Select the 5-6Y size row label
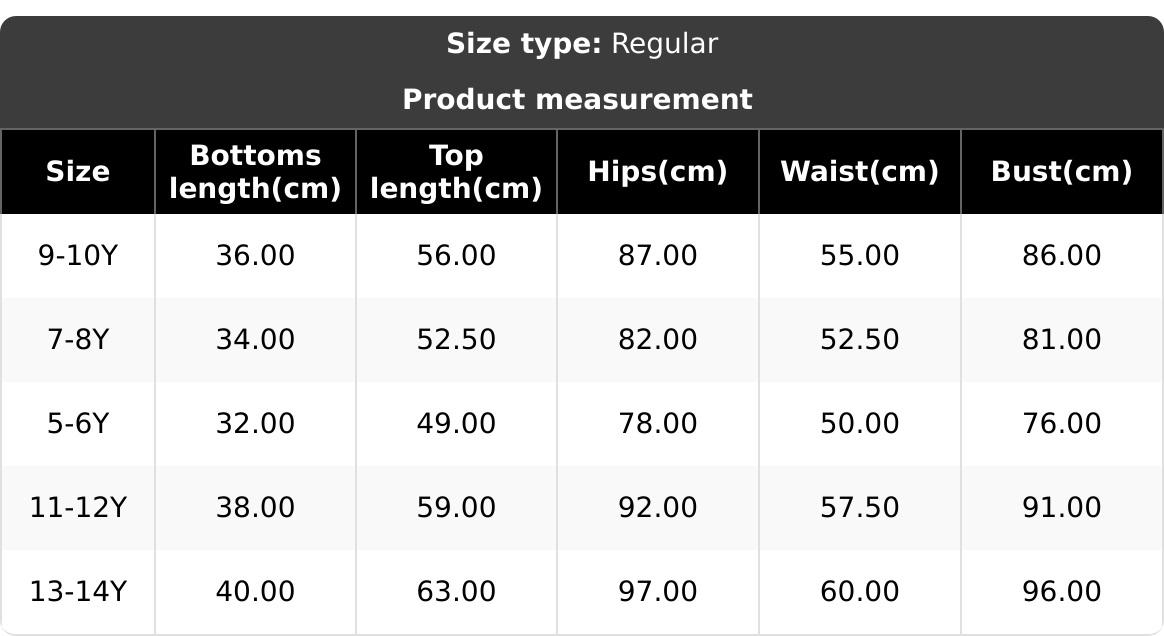The width and height of the screenshot is (1164, 636). 78,424
